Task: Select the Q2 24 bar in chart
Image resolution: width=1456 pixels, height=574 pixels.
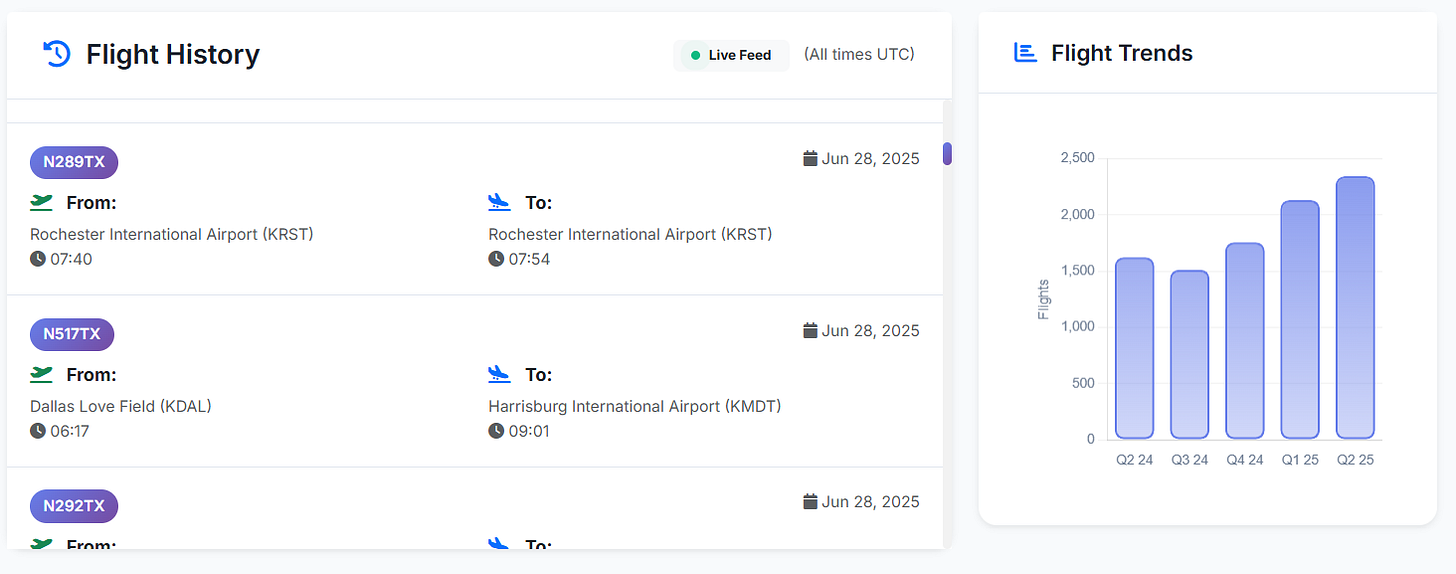Action: [x=1135, y=348]
